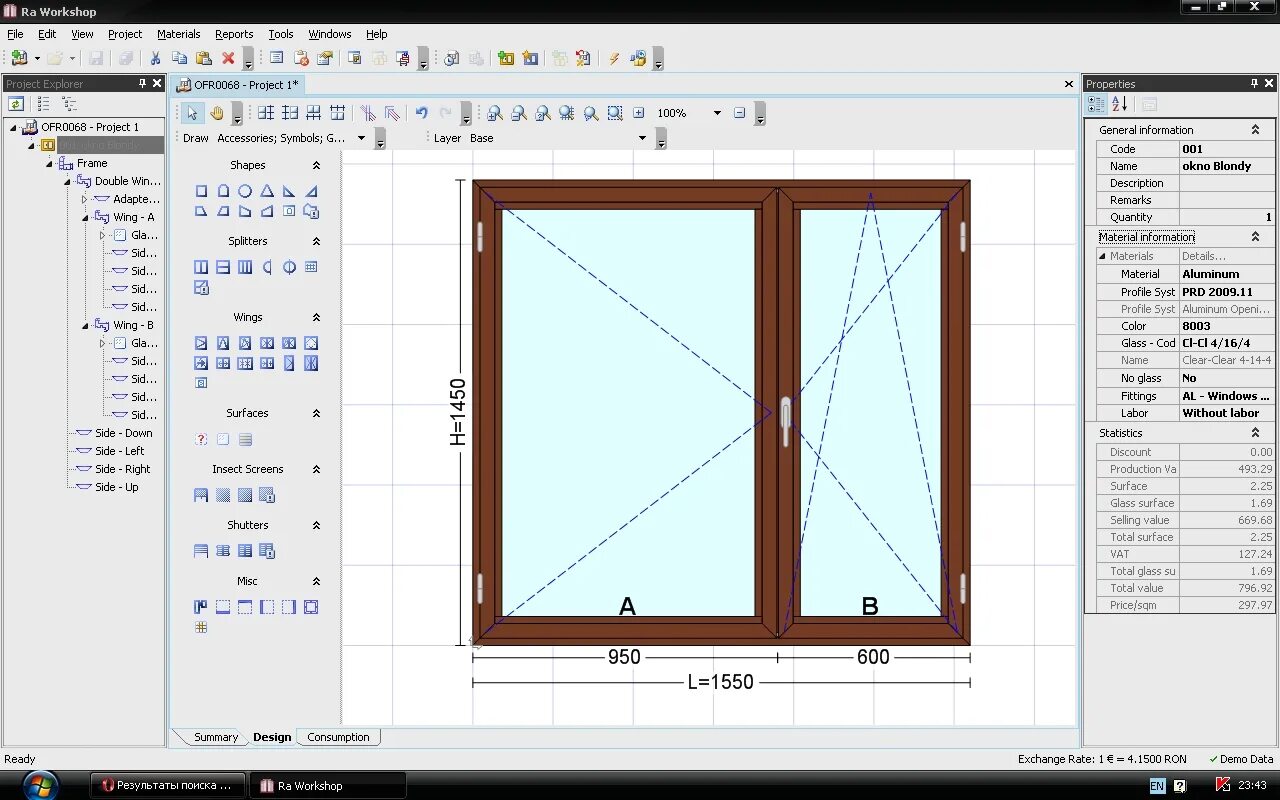Click the zoom to selection rectangle icon
This screenshot has height=800, width=1280.
615,113
